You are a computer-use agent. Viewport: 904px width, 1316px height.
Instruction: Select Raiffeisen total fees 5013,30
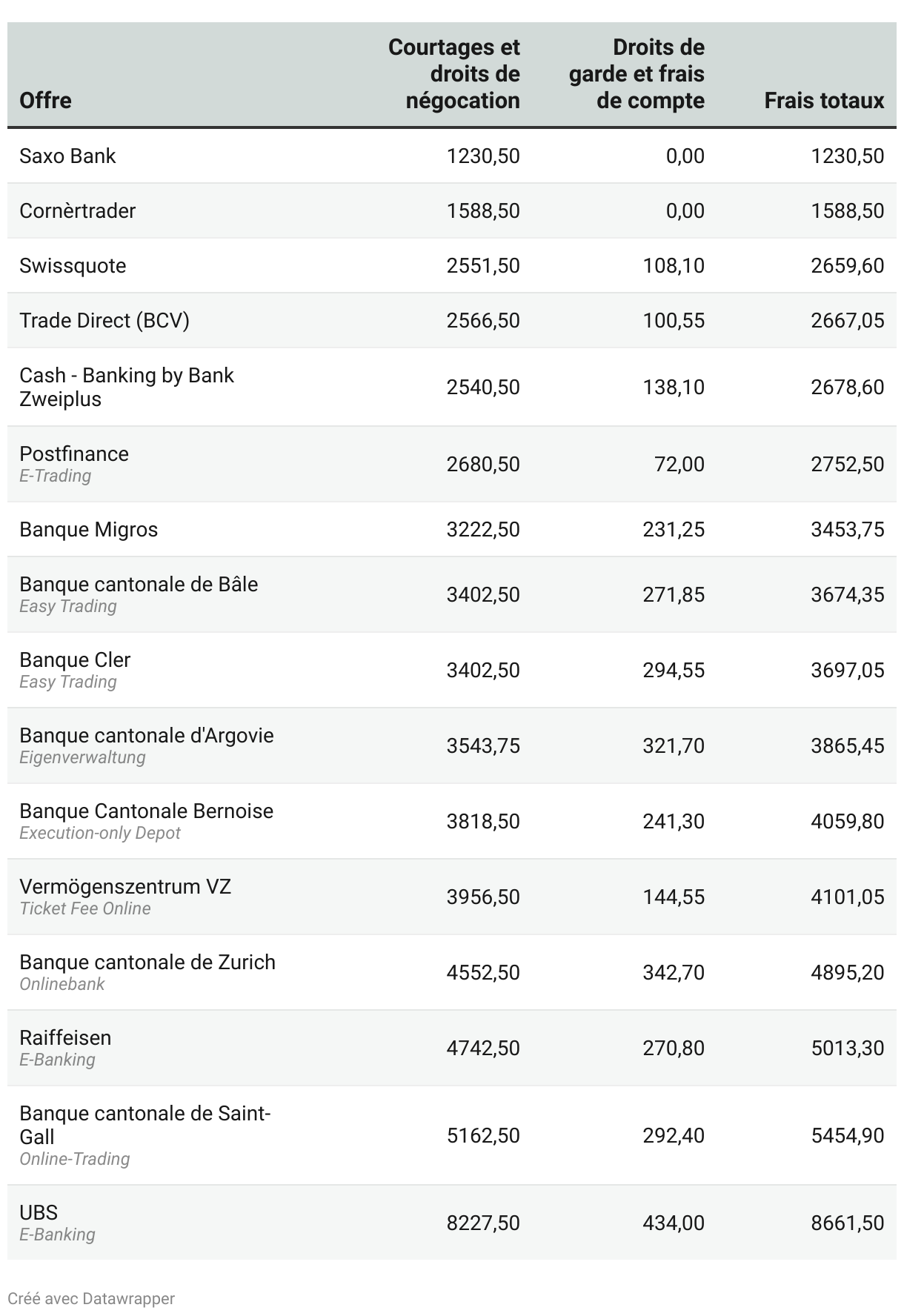tap(847, 1048)
